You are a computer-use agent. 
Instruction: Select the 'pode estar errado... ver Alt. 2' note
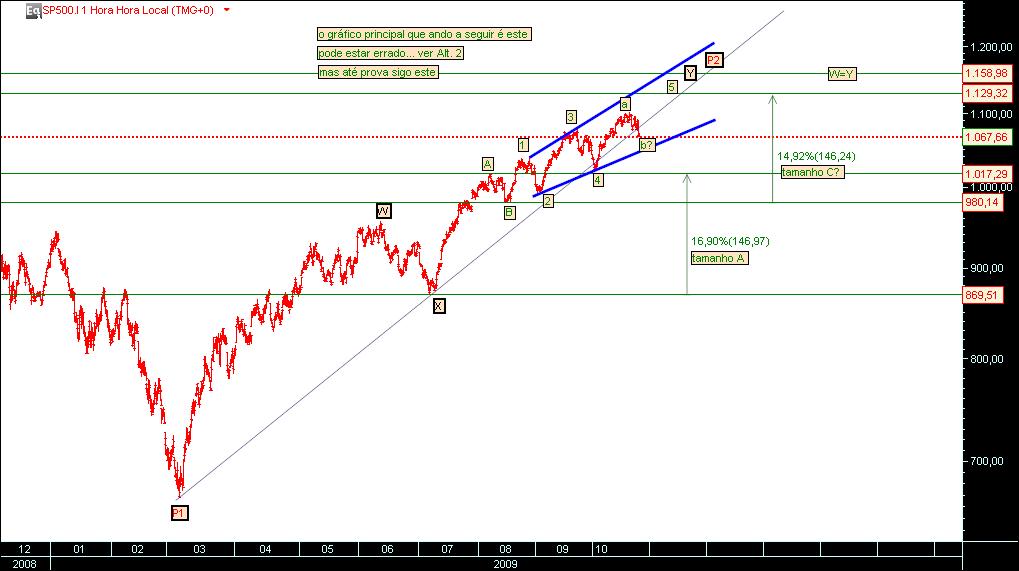390,53
